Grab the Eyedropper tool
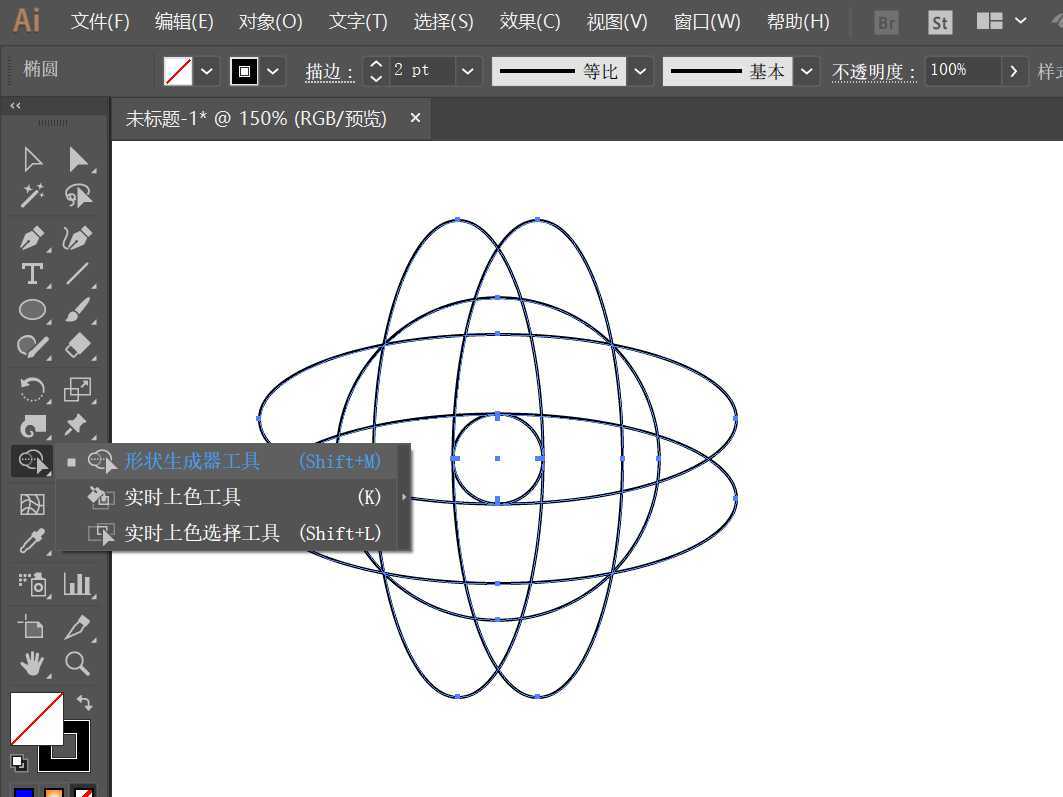The height and width of the screenshot is (797, 1063). [31, 541]
